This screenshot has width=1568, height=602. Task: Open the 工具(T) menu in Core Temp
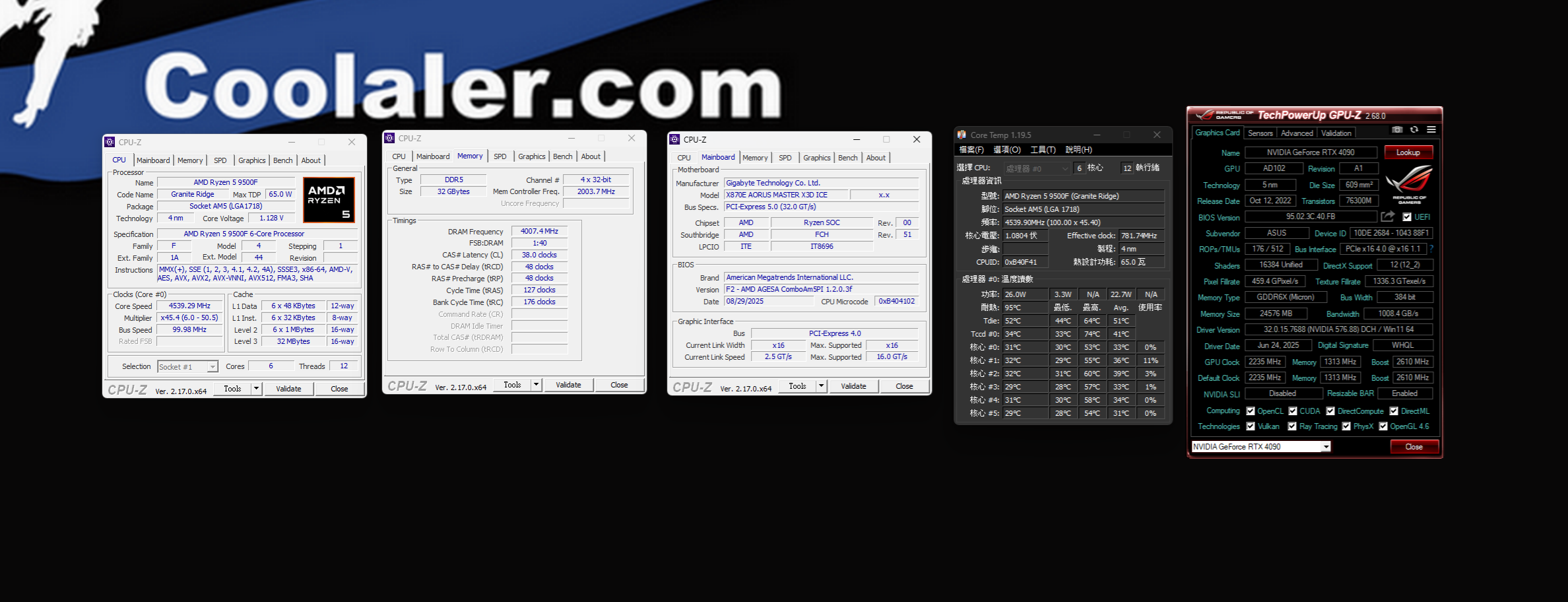pos(1043,150)
